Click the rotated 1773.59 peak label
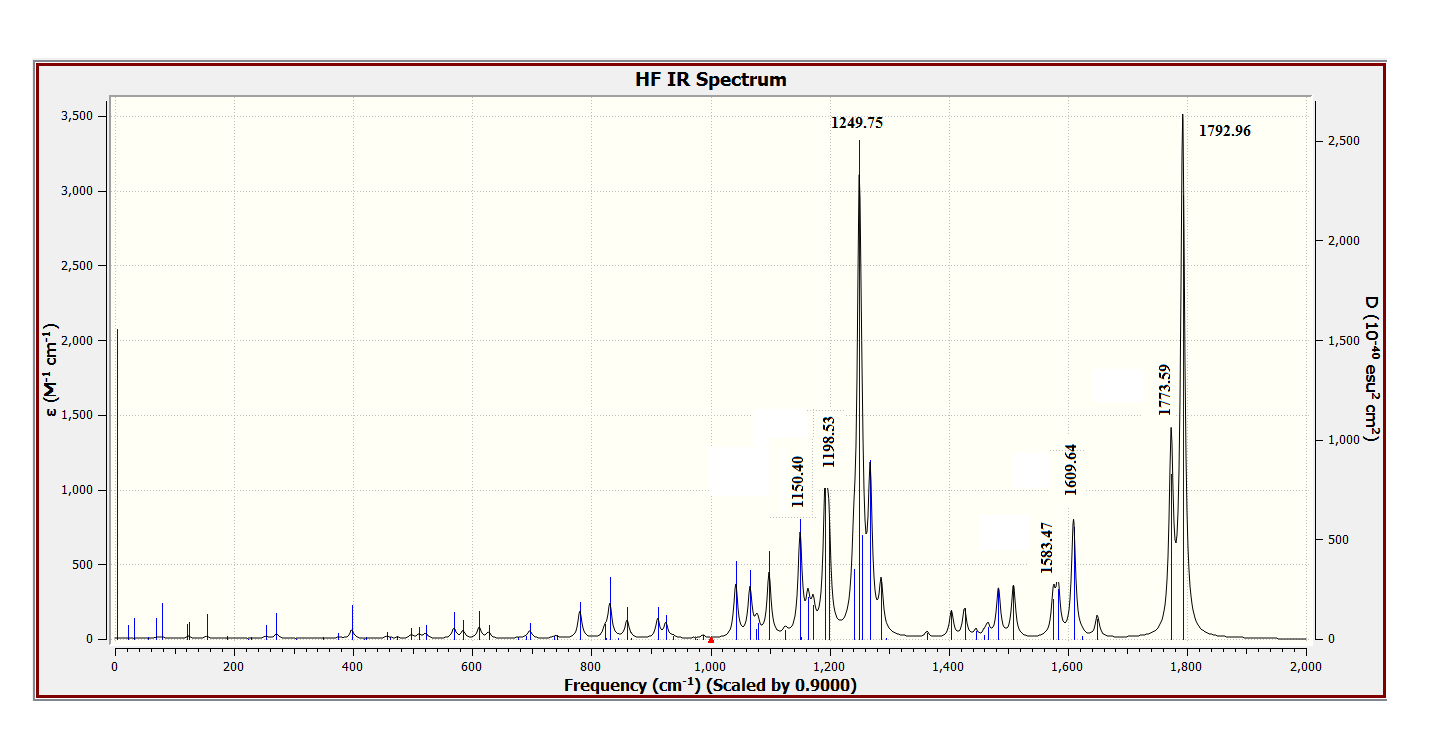The height and width of the screenshot is (736, 1456). click(x=1164, y=390)
